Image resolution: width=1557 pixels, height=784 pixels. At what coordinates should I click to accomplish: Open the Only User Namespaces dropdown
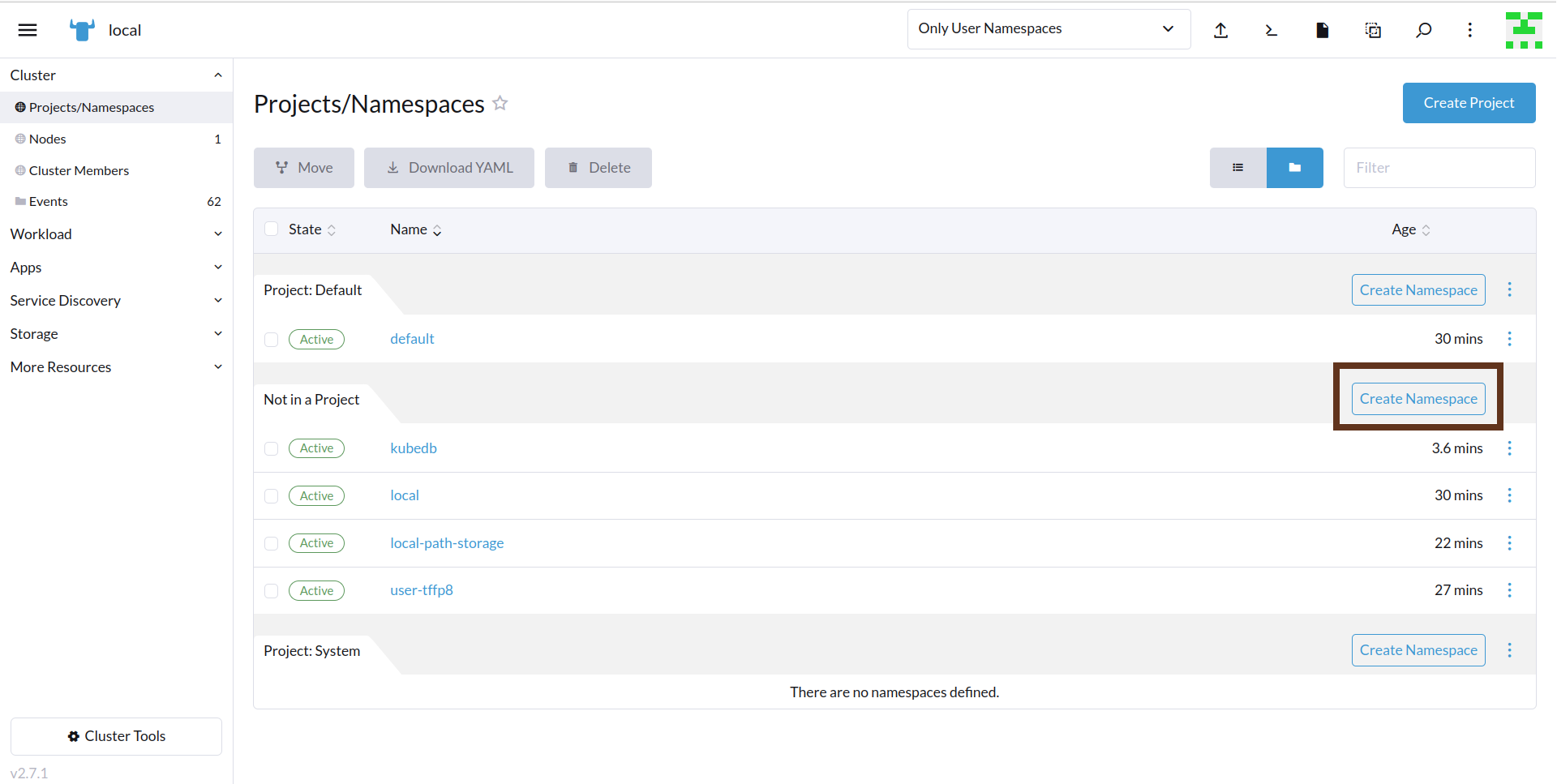[x=1048, y=29]
